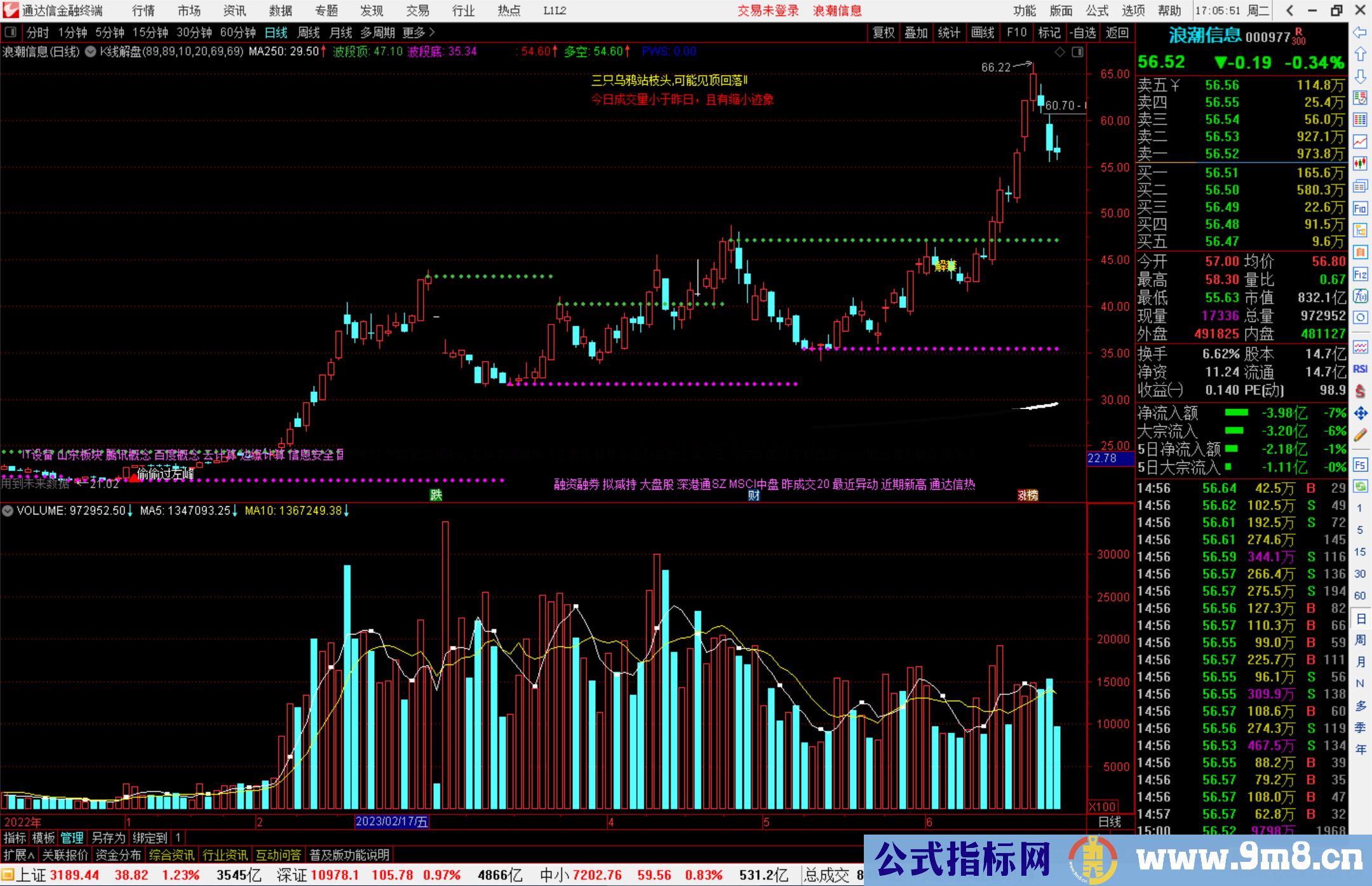Click the green refresh sidebar icon
Viewport: 1372px width, 886px height.
(x=1360, y=487)
